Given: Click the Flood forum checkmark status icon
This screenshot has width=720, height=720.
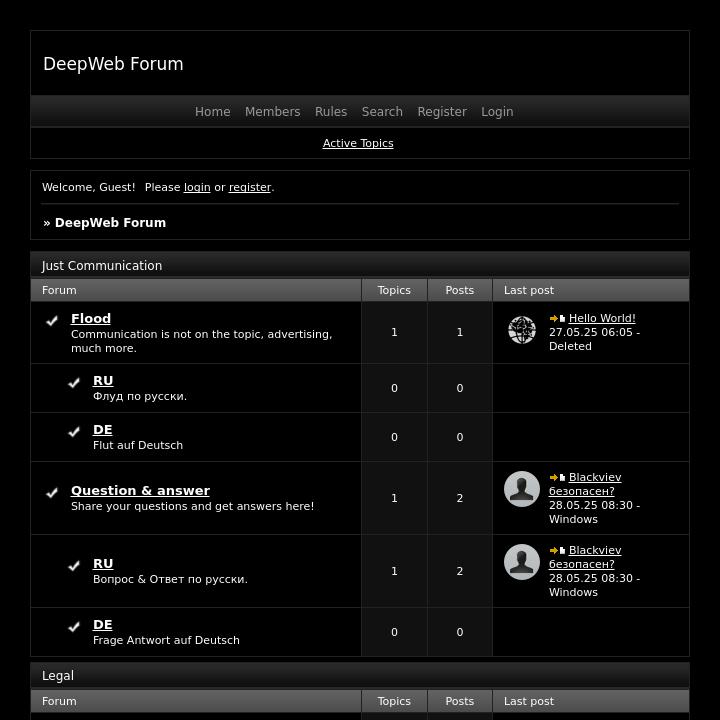Looking at the screenshot, I should point(52,321).
